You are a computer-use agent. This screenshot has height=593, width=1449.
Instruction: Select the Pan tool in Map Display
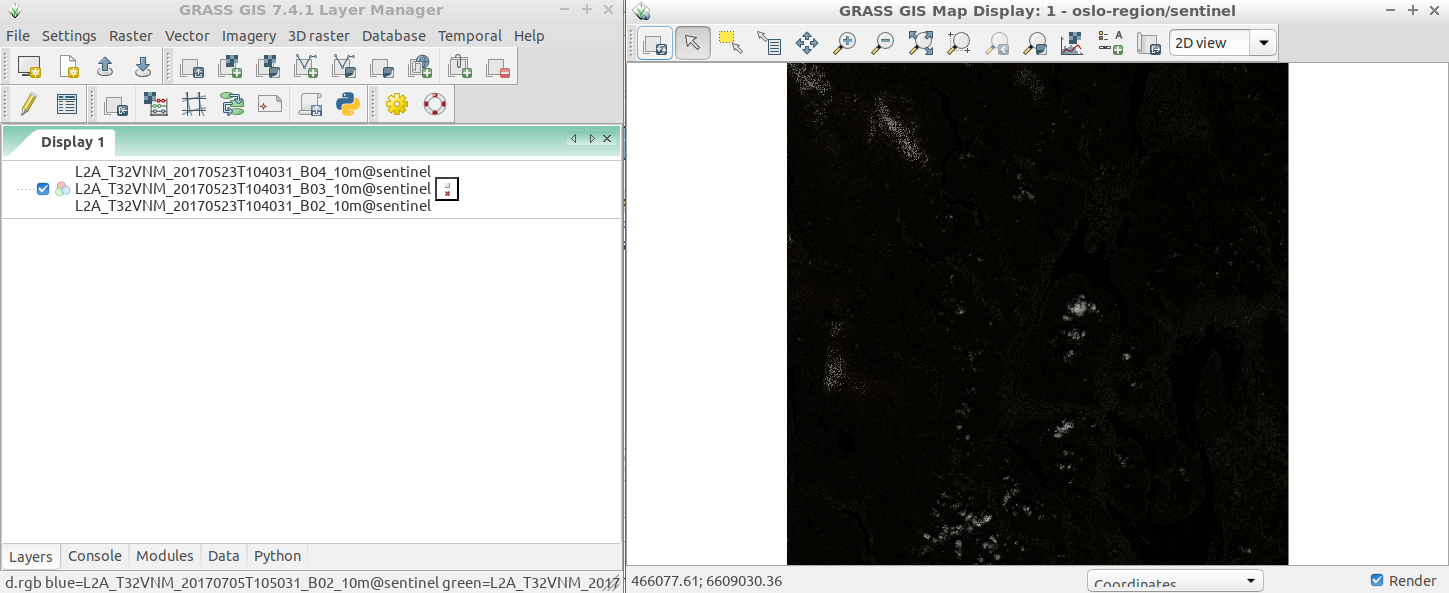(x=807, y=43)
